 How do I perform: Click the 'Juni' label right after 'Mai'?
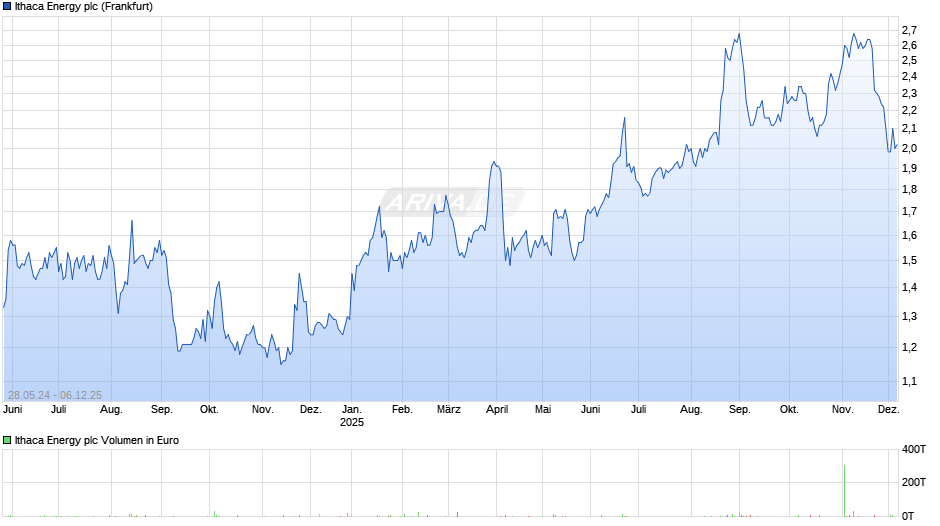590,410
